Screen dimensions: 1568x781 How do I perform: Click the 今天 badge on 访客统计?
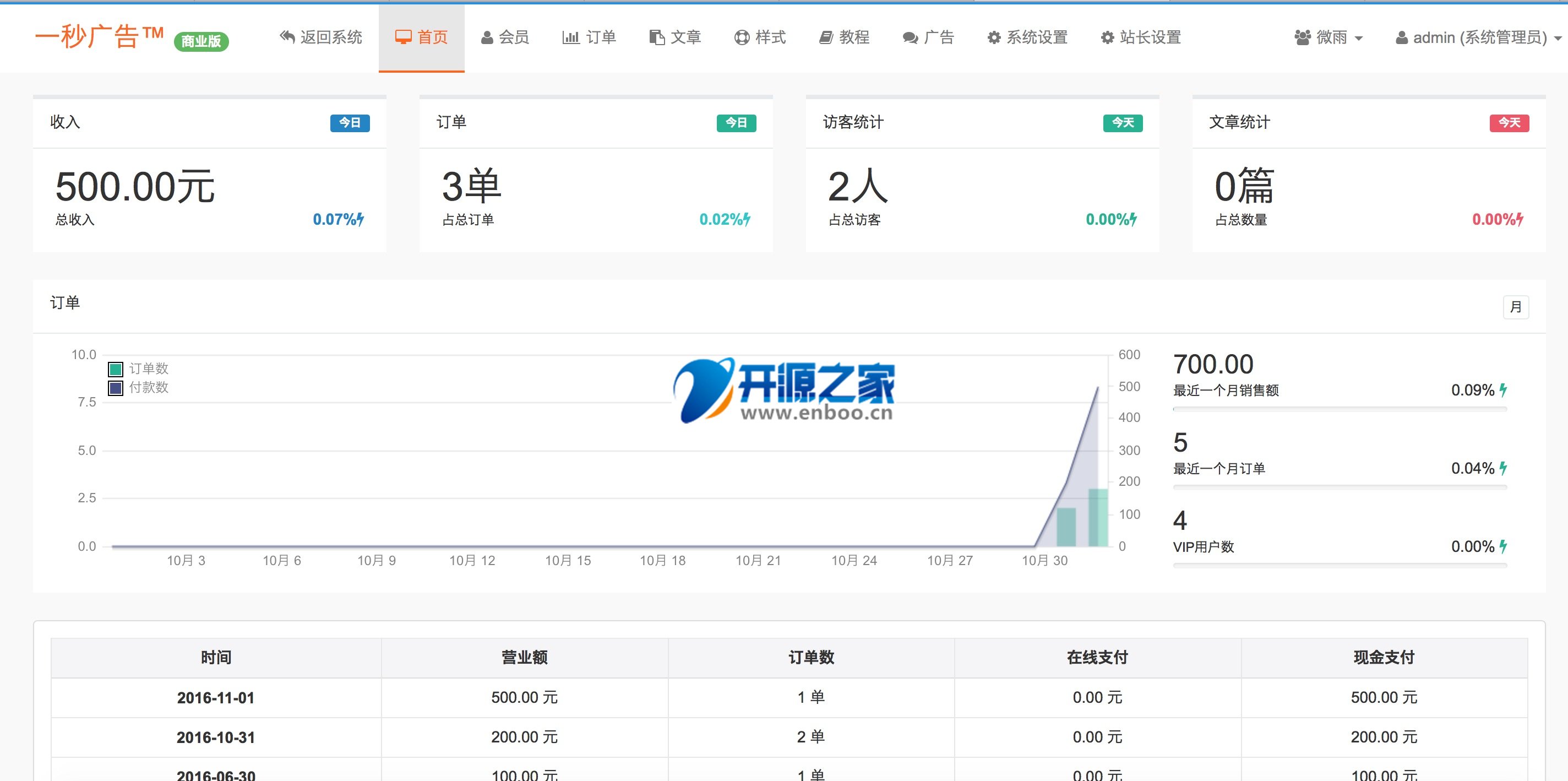coord(1123,123)
